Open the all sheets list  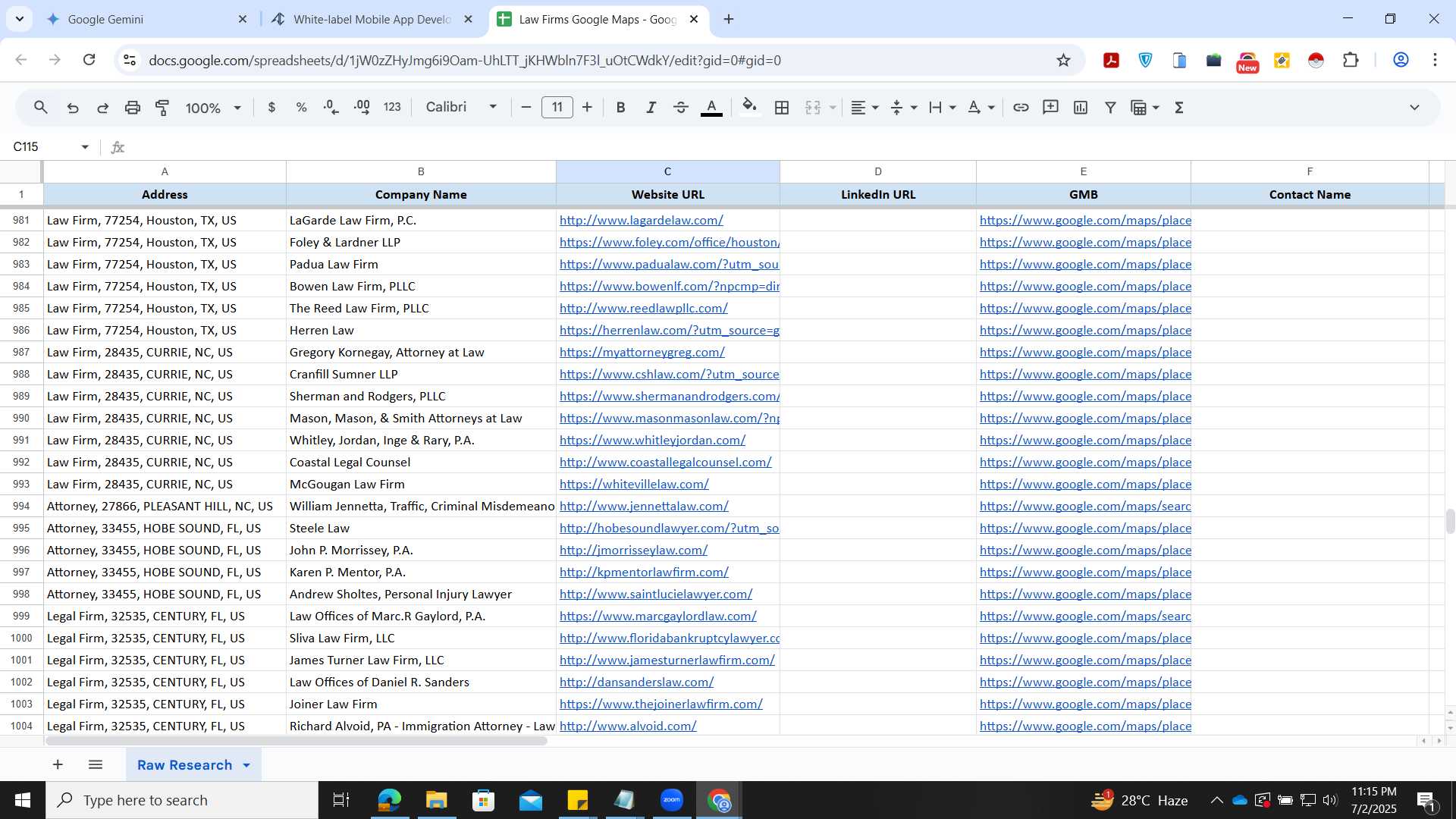click(x=96, y=764)
